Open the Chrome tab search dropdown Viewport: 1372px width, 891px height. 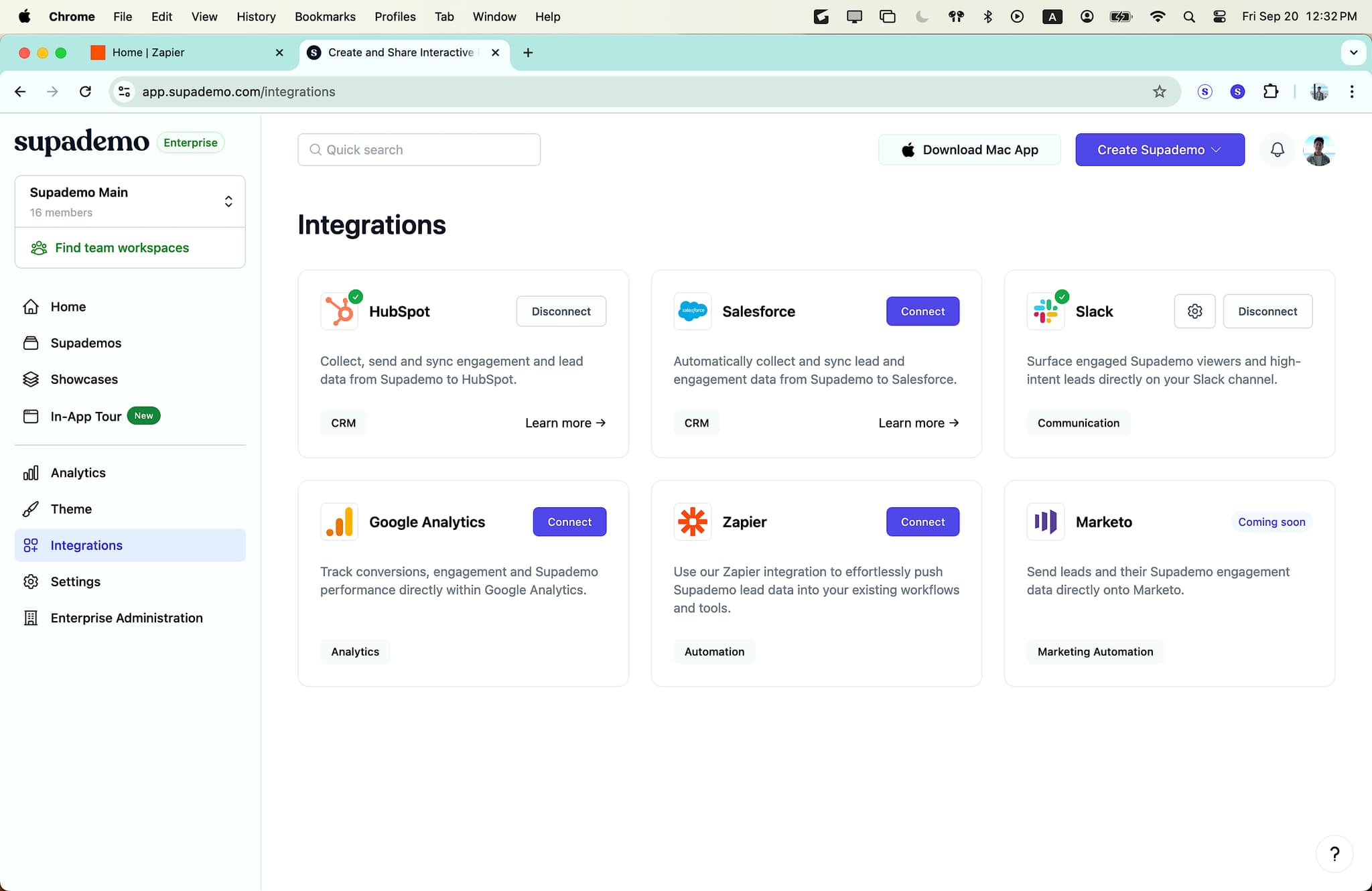pos(1353,52)
